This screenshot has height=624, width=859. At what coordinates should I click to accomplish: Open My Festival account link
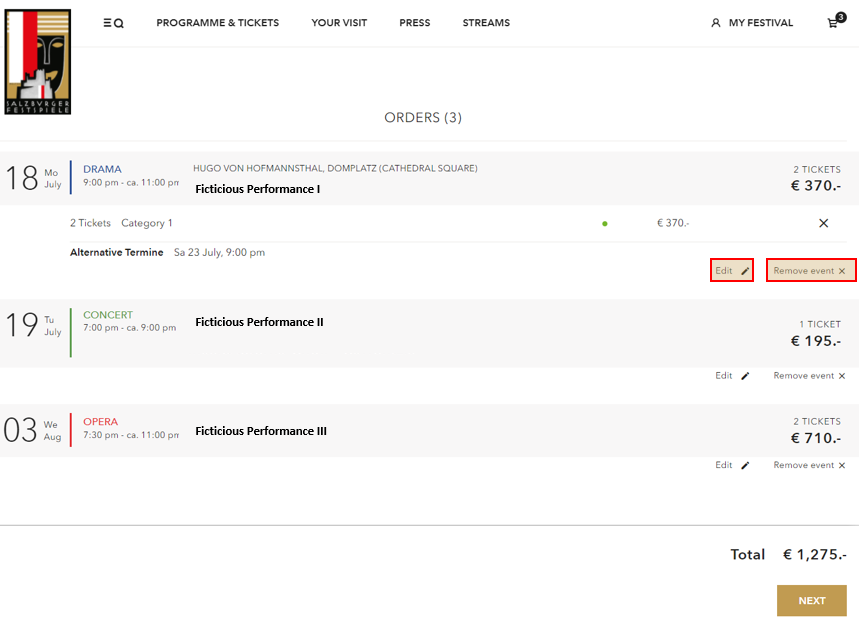tap(760, 23)
